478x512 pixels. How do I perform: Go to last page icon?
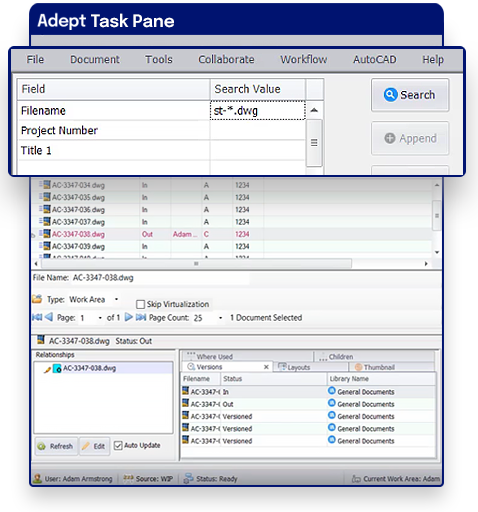[x=141, y=317]
